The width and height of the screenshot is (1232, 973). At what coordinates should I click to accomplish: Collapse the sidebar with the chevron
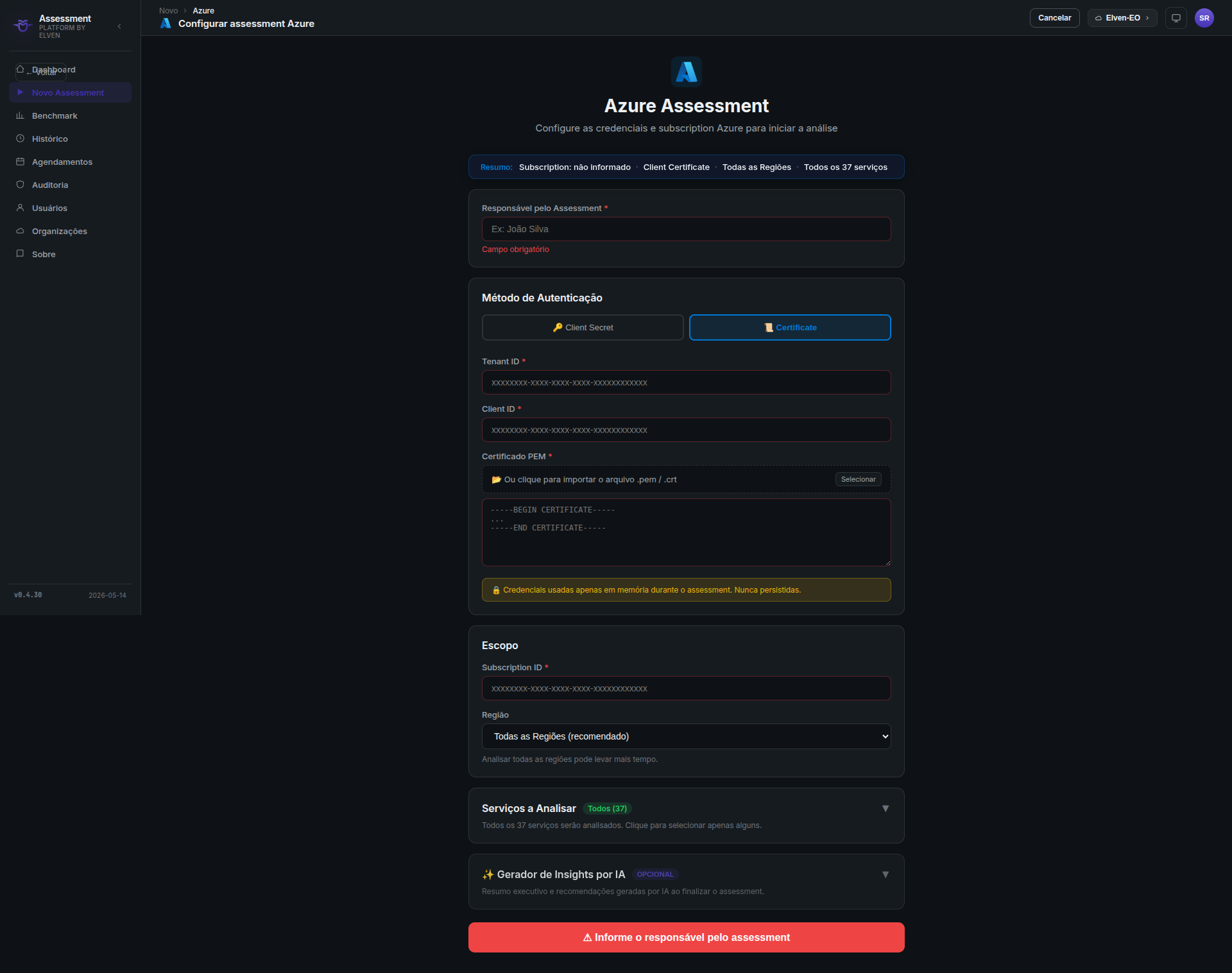point(119,26)
